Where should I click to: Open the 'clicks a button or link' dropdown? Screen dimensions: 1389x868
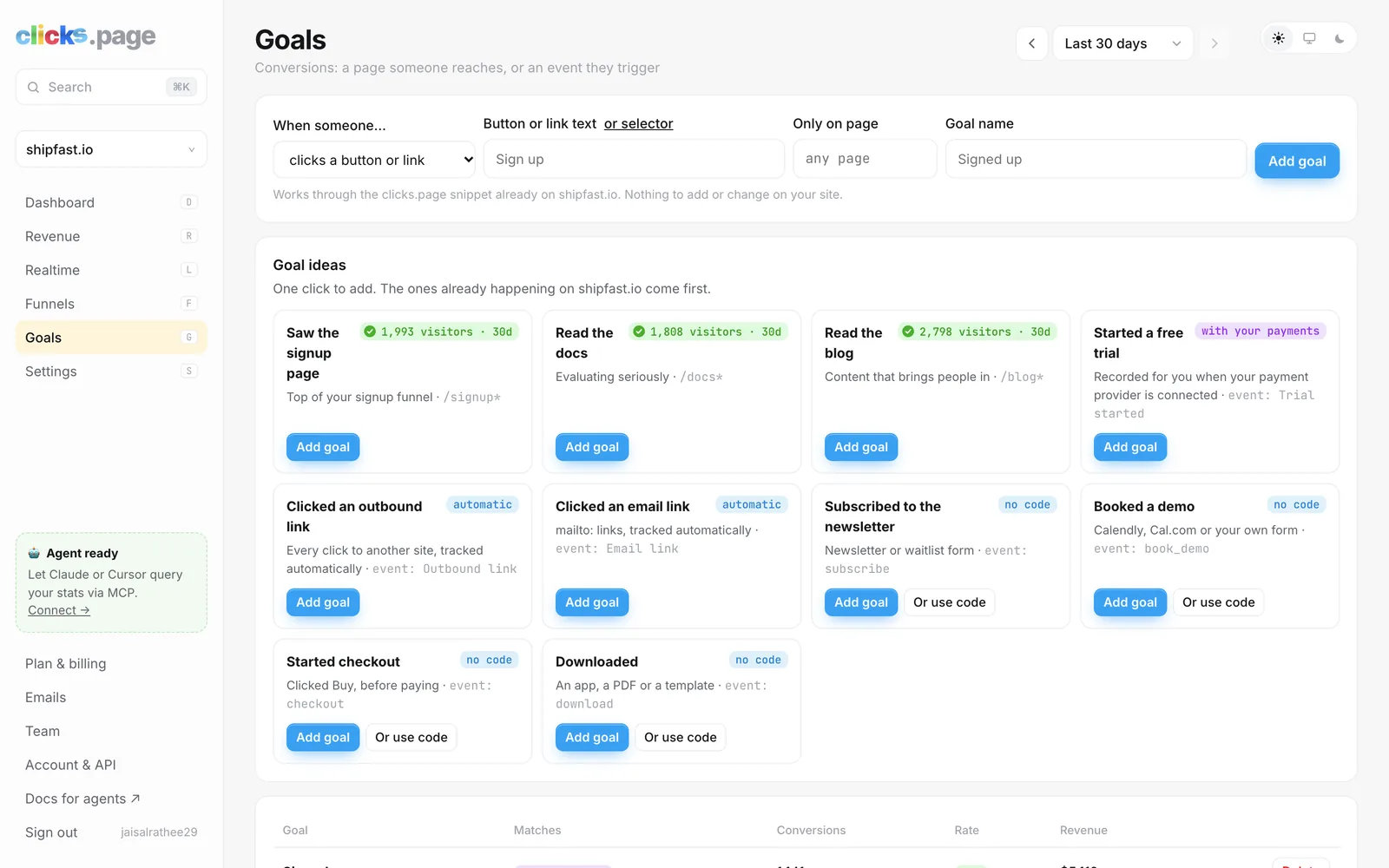pyautogui.click(x=374, y=160)
